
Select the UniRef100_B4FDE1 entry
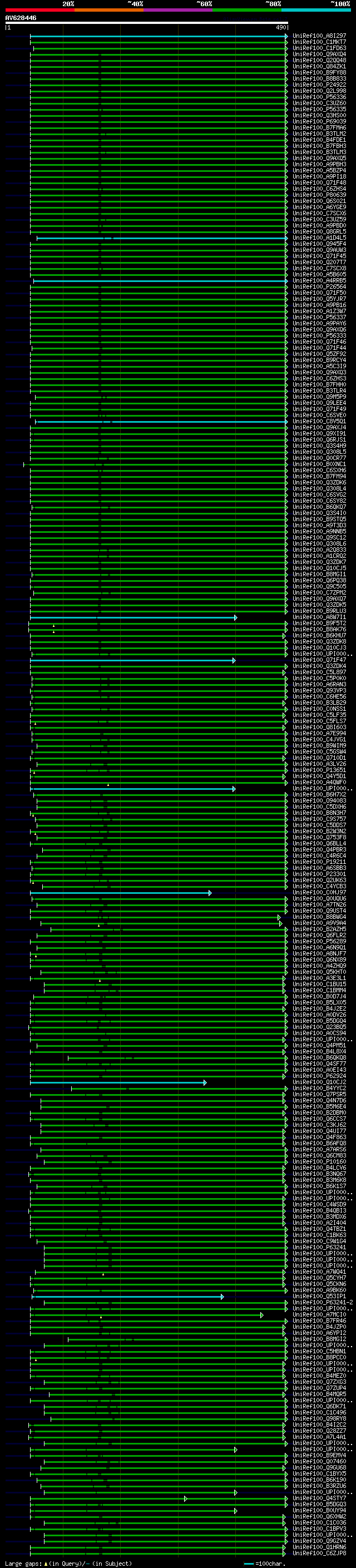[319, 140]
